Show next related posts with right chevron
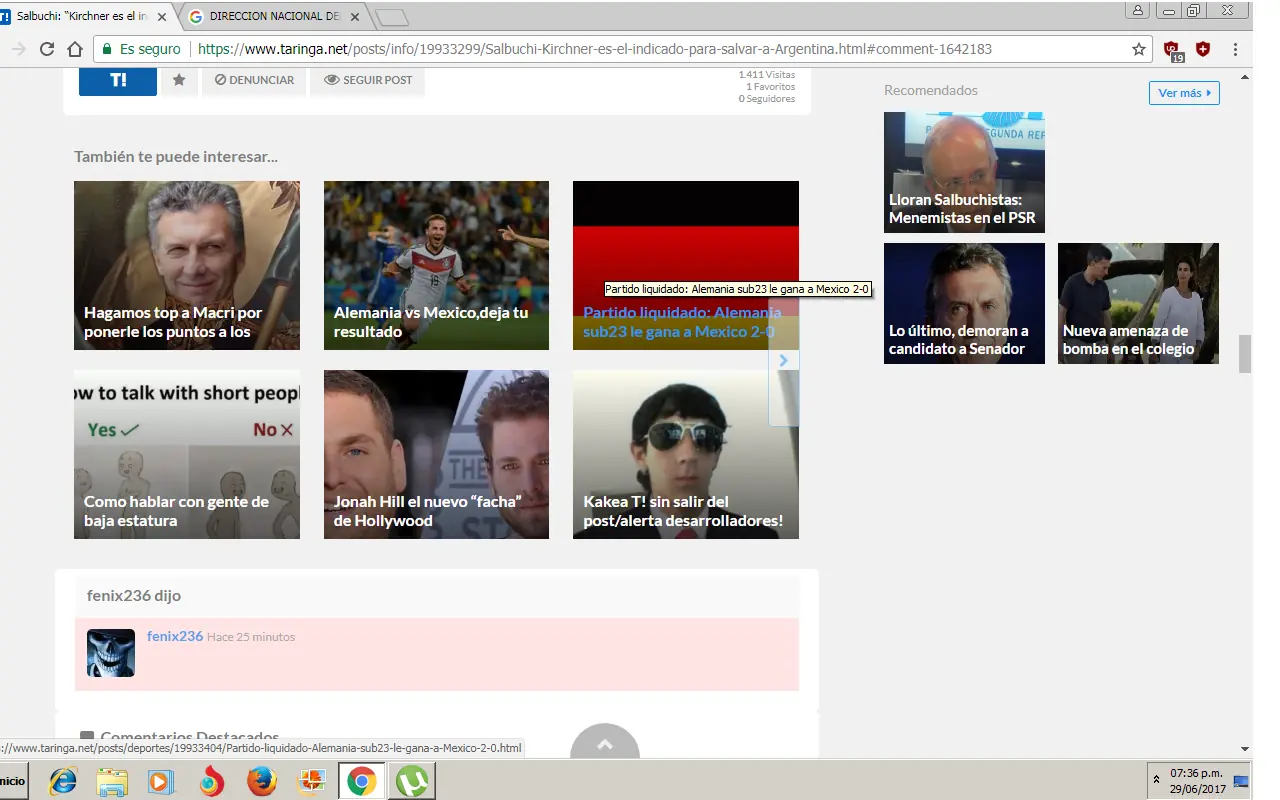This screenshot has width=1280, height=800. tap(784, 360)
